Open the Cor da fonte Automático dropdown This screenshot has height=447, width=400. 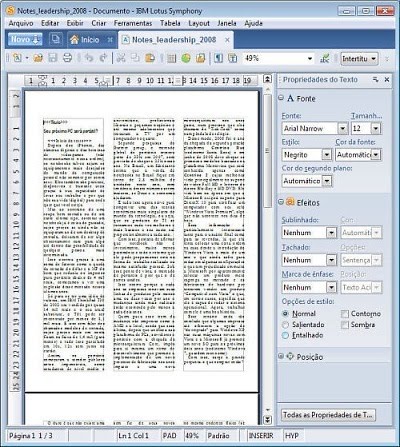pyautogui.click(x=376, y=155)
